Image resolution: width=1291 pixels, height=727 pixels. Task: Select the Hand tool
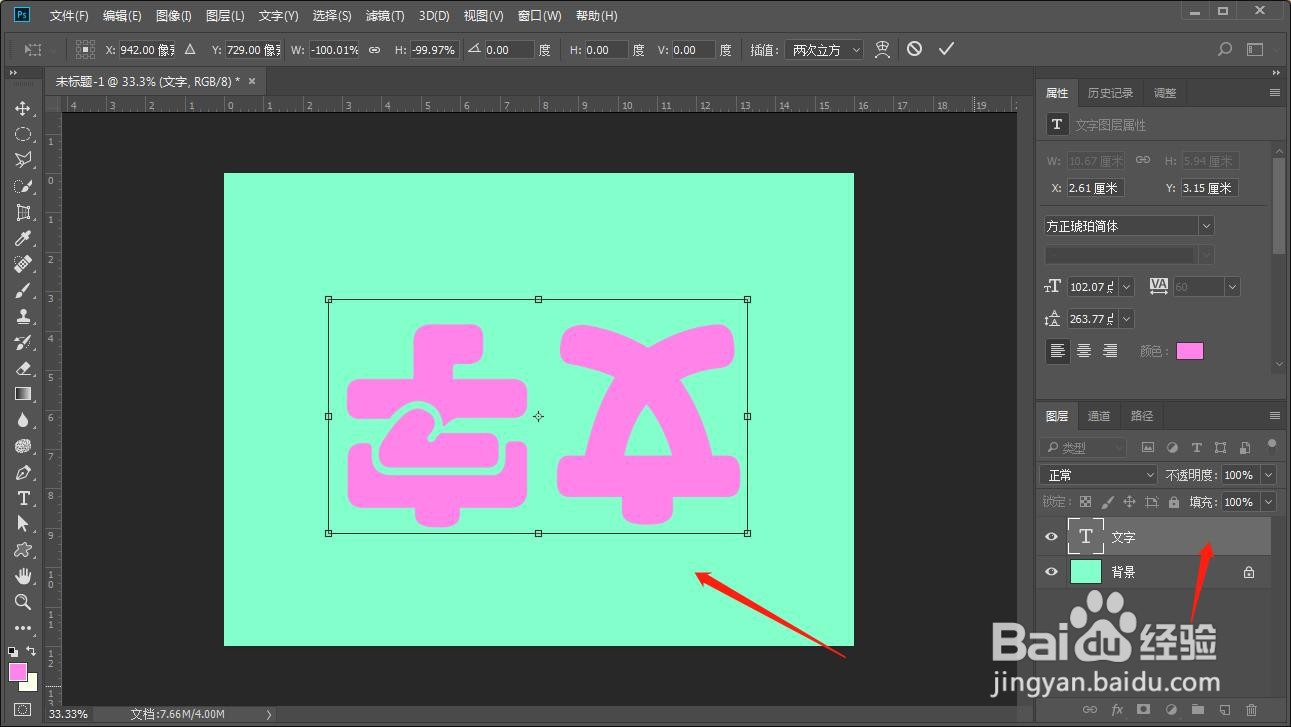[x=23, y=576]
